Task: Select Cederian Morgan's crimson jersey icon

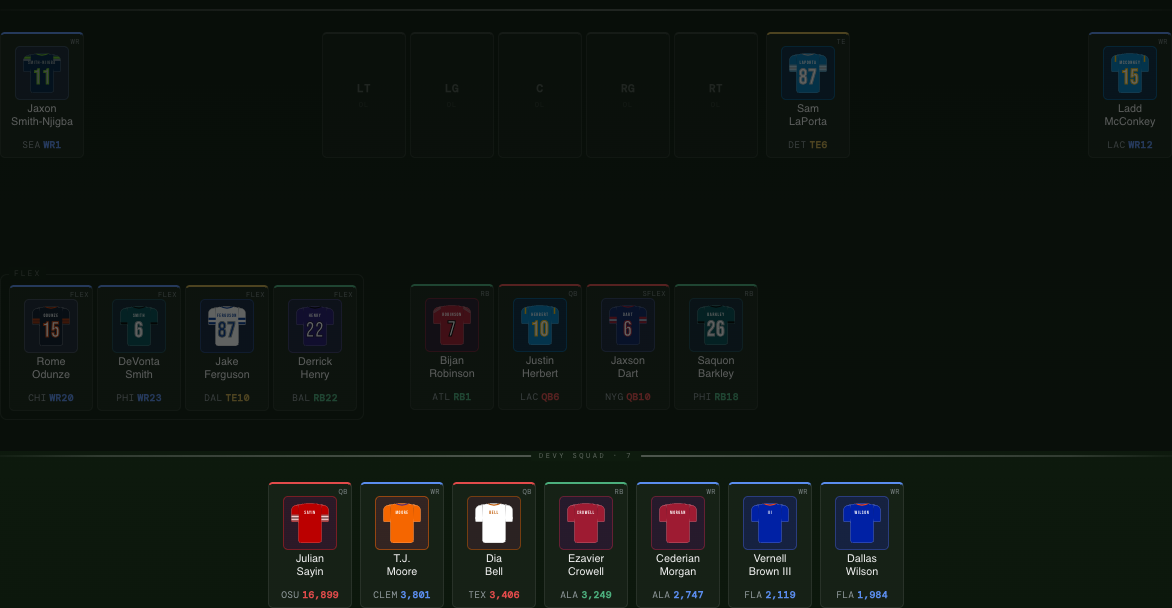Action: pyautogui.click(x=678, y=523)
